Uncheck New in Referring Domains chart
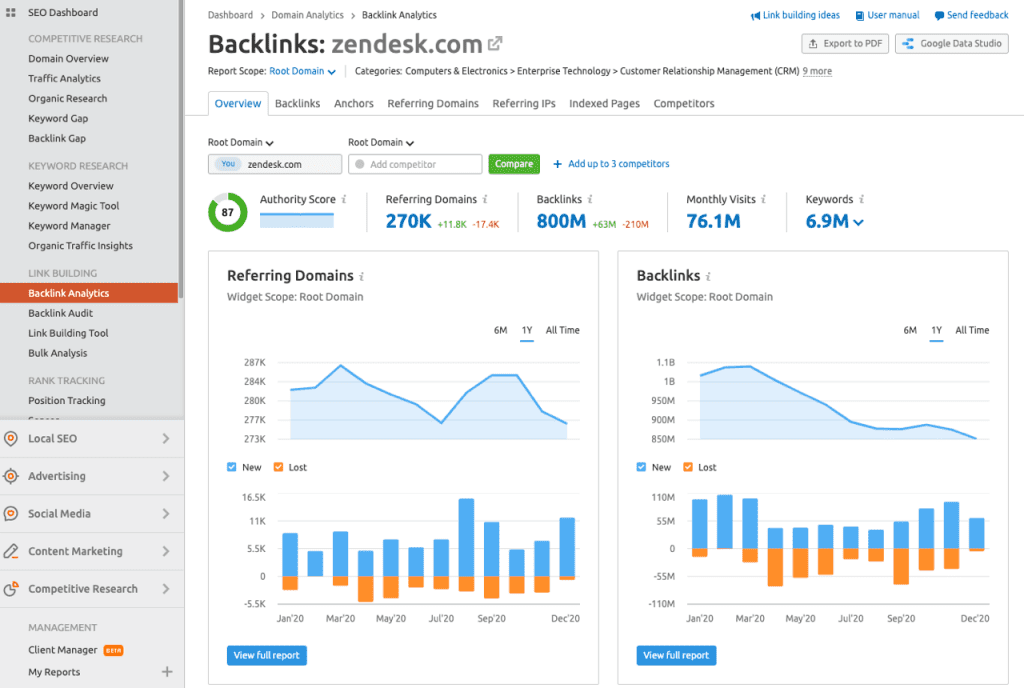The height and width of the screenshot is (688, 1024). click(232, 467)
